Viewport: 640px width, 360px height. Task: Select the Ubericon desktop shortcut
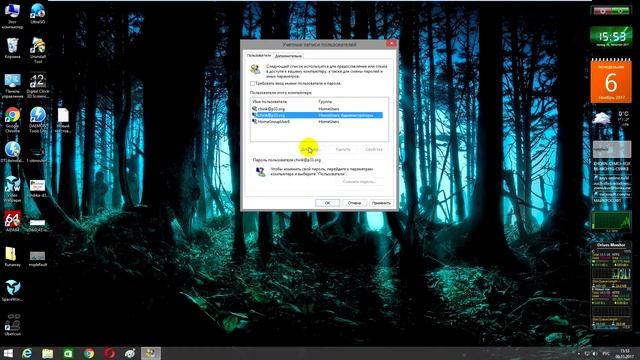(x=12, y=325)
